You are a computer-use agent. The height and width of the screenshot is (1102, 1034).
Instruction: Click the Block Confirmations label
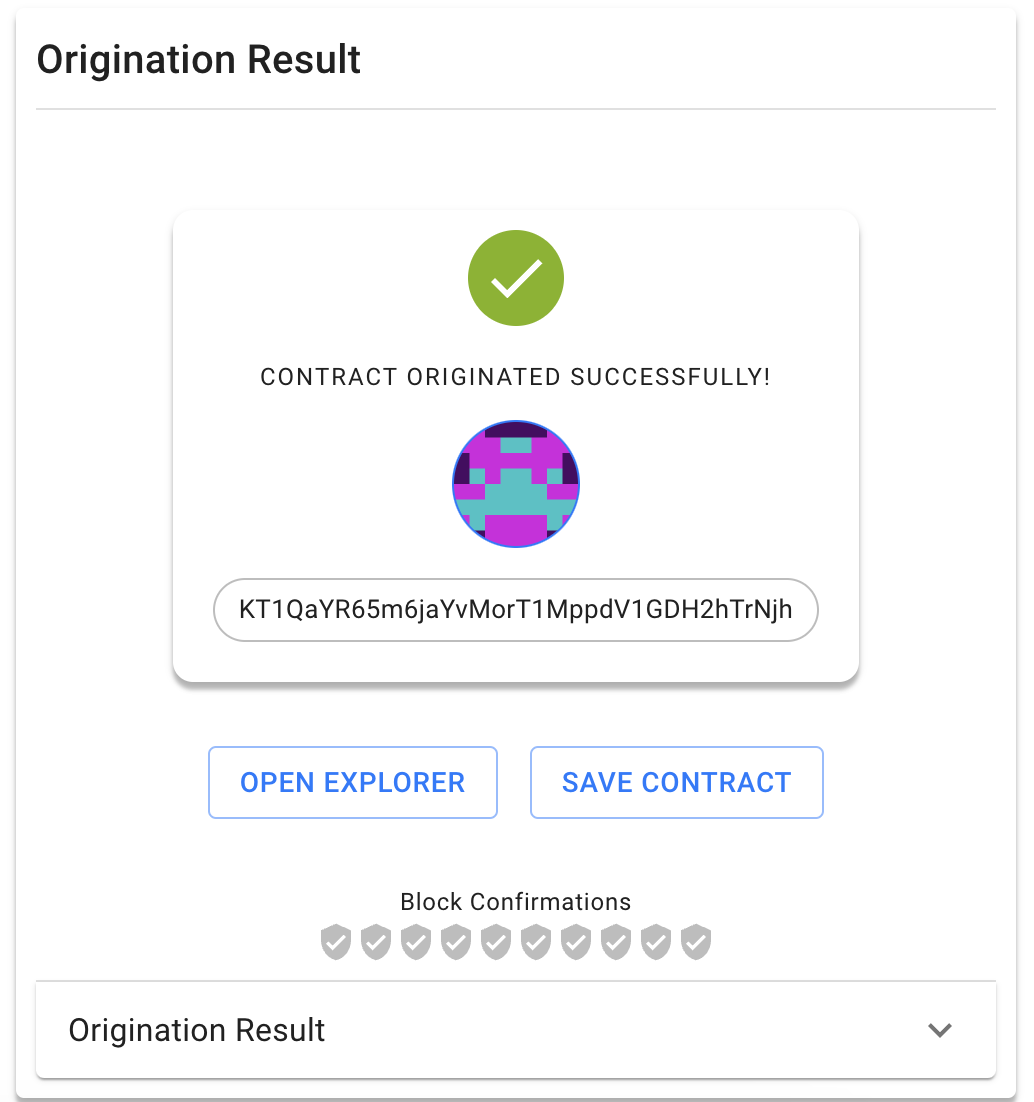pos(516,902)
